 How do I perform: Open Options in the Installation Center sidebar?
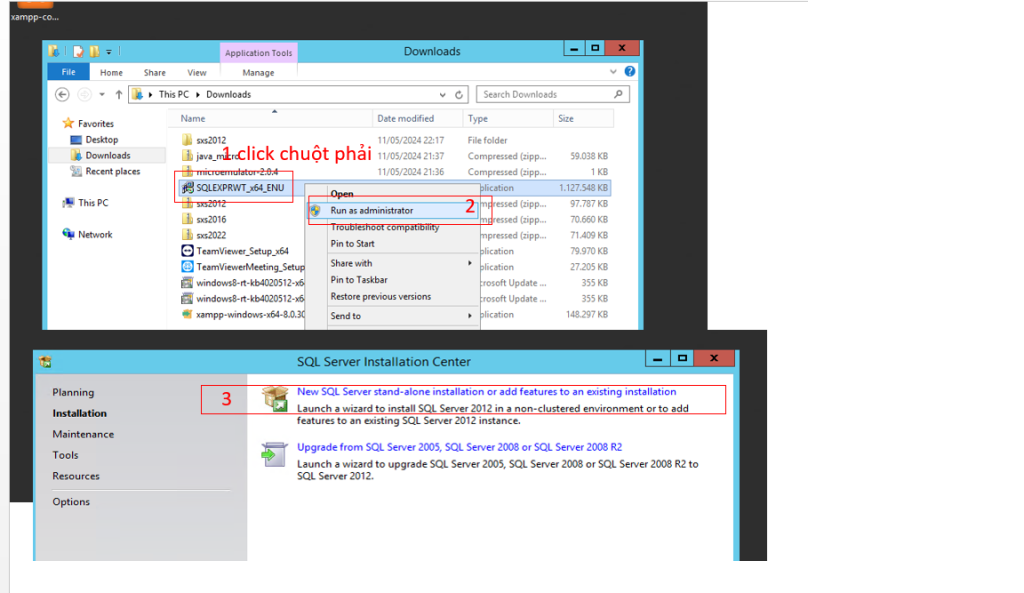tap(71, 502)
